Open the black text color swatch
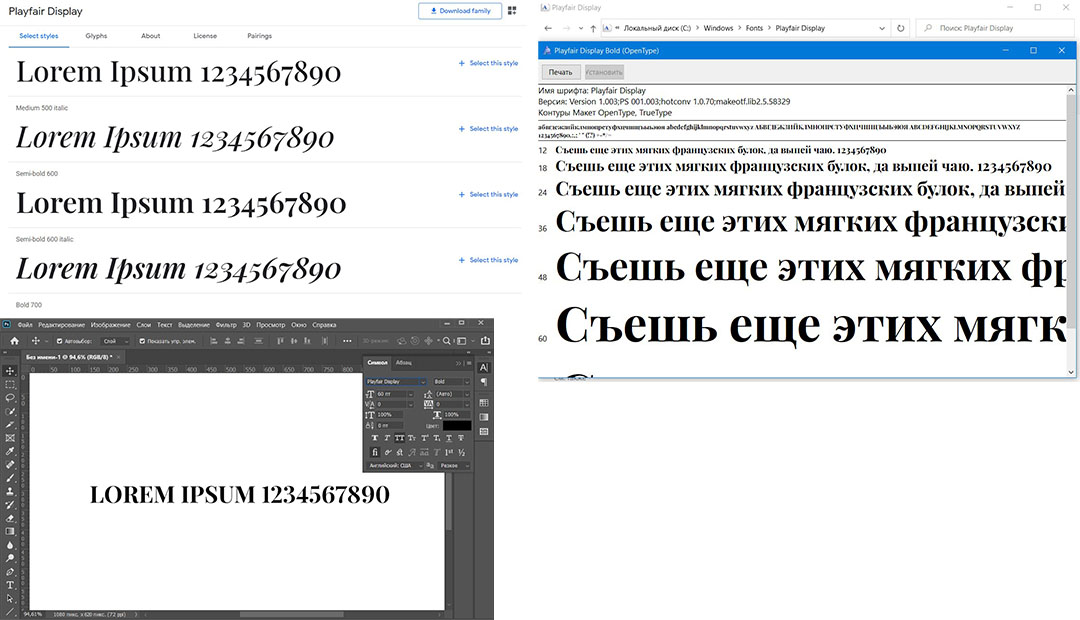Image resolution: width=1080 pixels, height=620 pixels. 457,425
